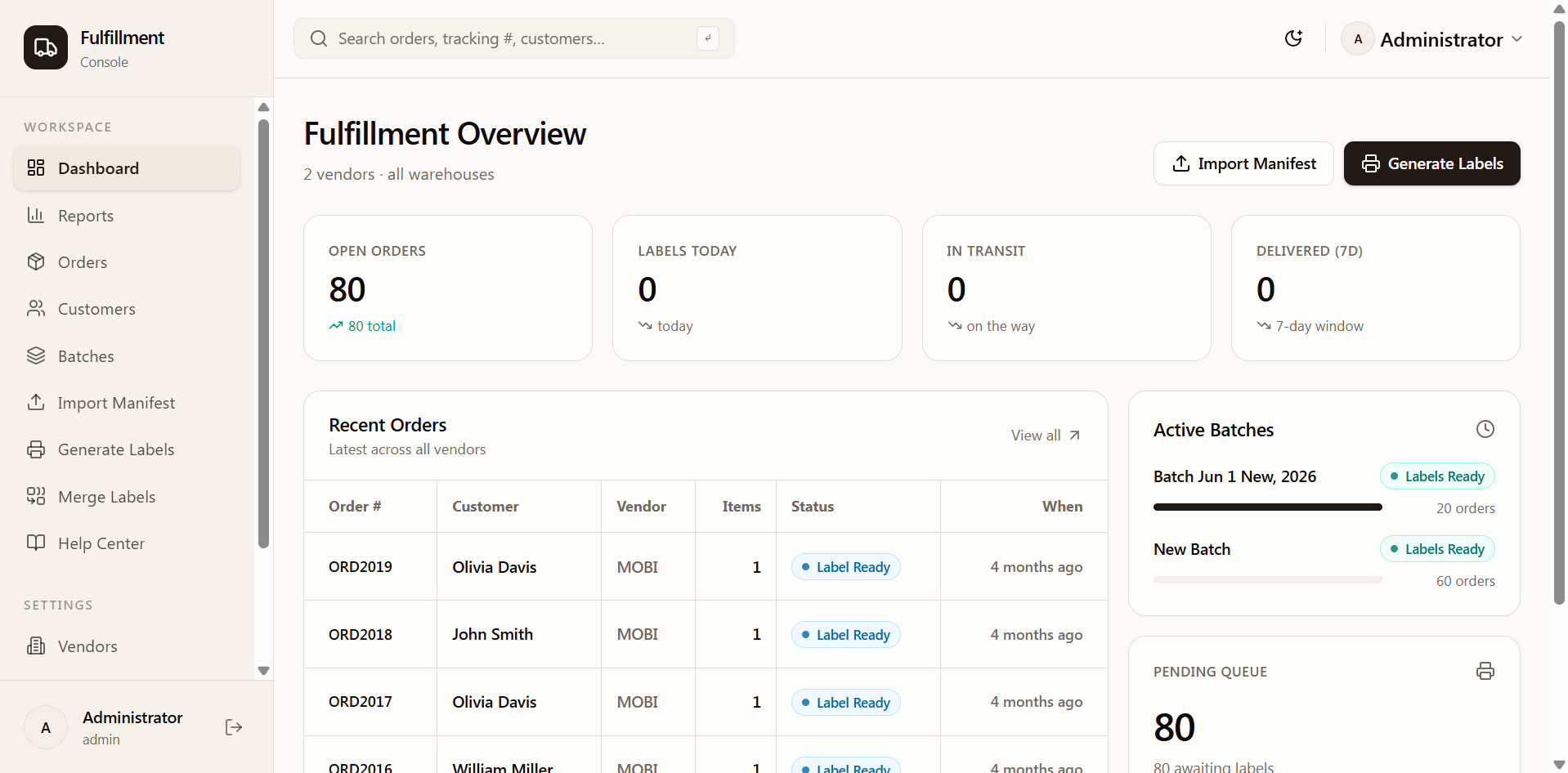Screen dimensions: 1568x773
Task: Click the sidebar Generate Labels printer icon
Action: click(36, 449)
